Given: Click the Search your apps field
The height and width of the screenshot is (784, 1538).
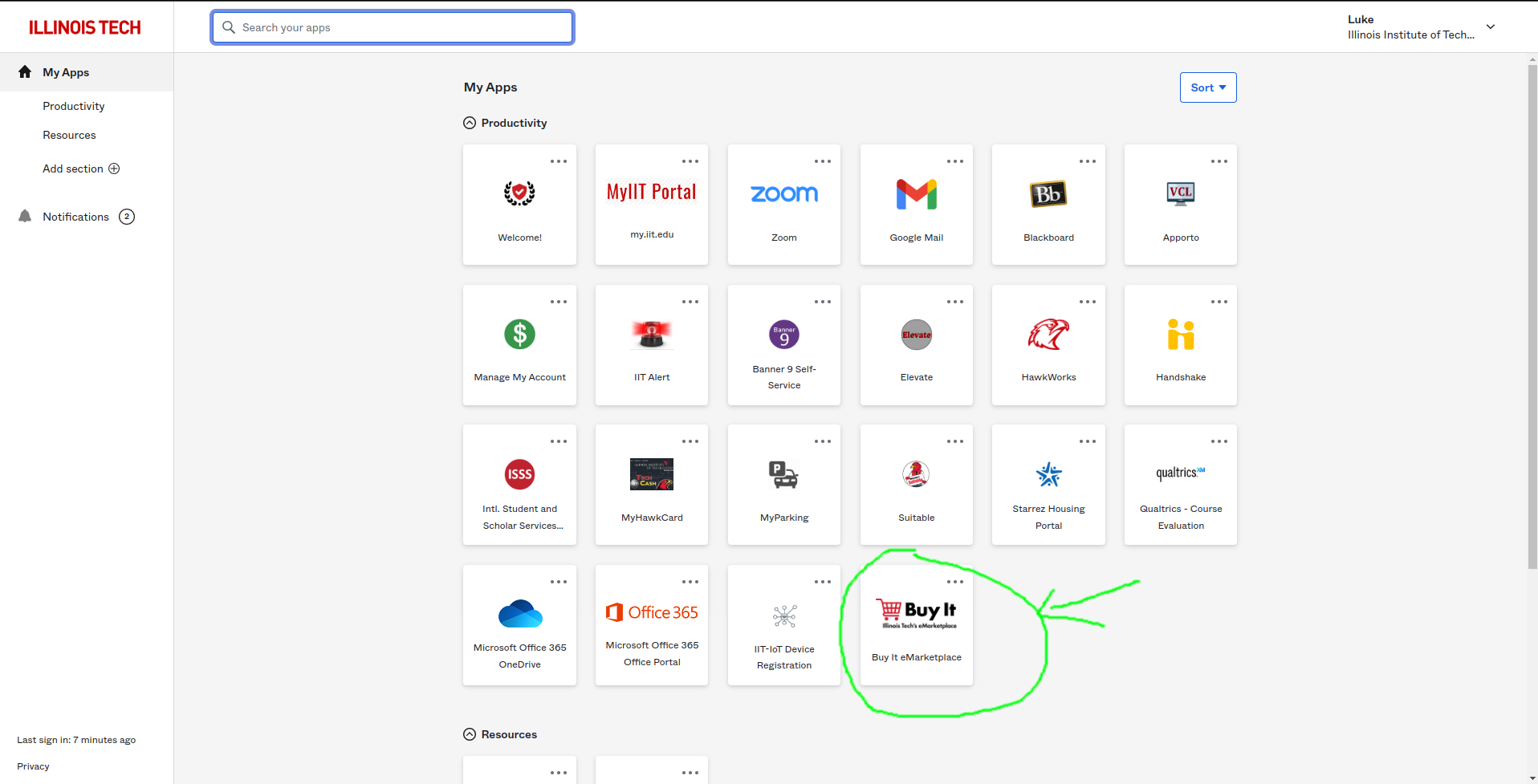Looking at the screenshot, I should (x=393, y=27).
